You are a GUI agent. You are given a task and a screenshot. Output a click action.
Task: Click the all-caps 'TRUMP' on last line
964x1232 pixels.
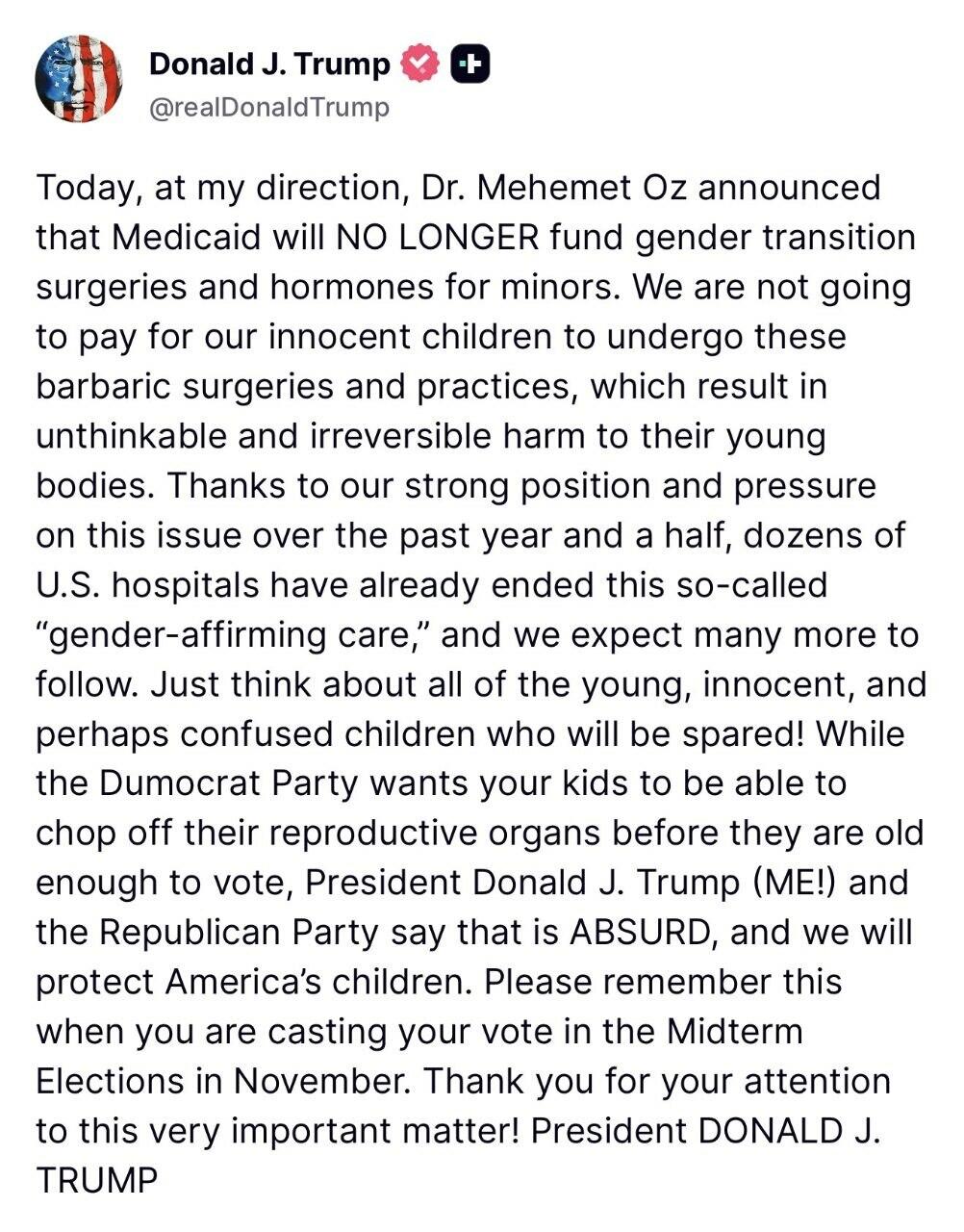click(x=95, y=1179)
